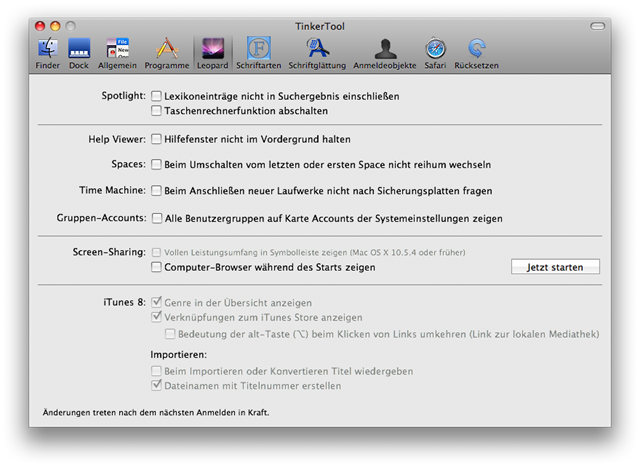Select the Leopard pane icon

pyautogui.click(x=213, y=53)
